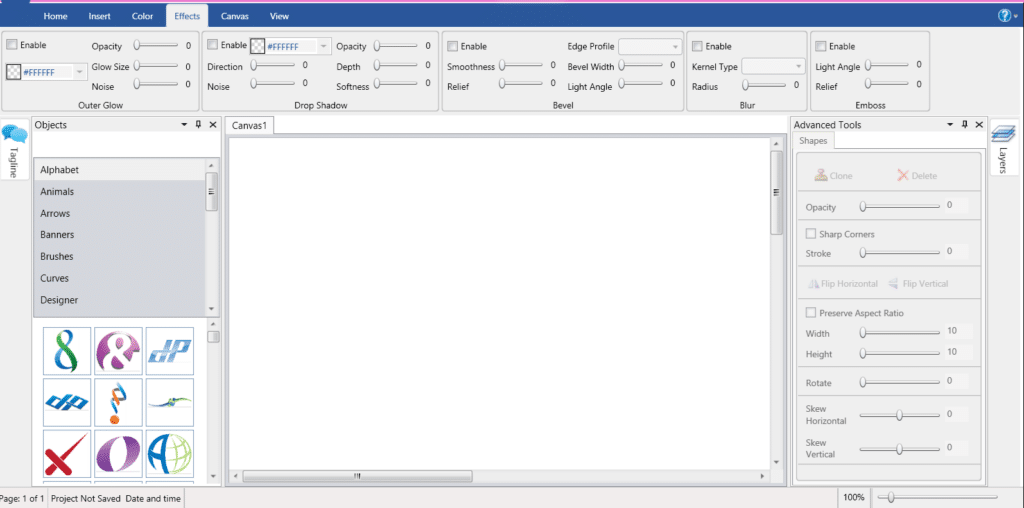Image resolution: width=1024 pixels, height=508 pixels.
Task: Click scroll-down arrow of category list
Action: pos(211,310)
